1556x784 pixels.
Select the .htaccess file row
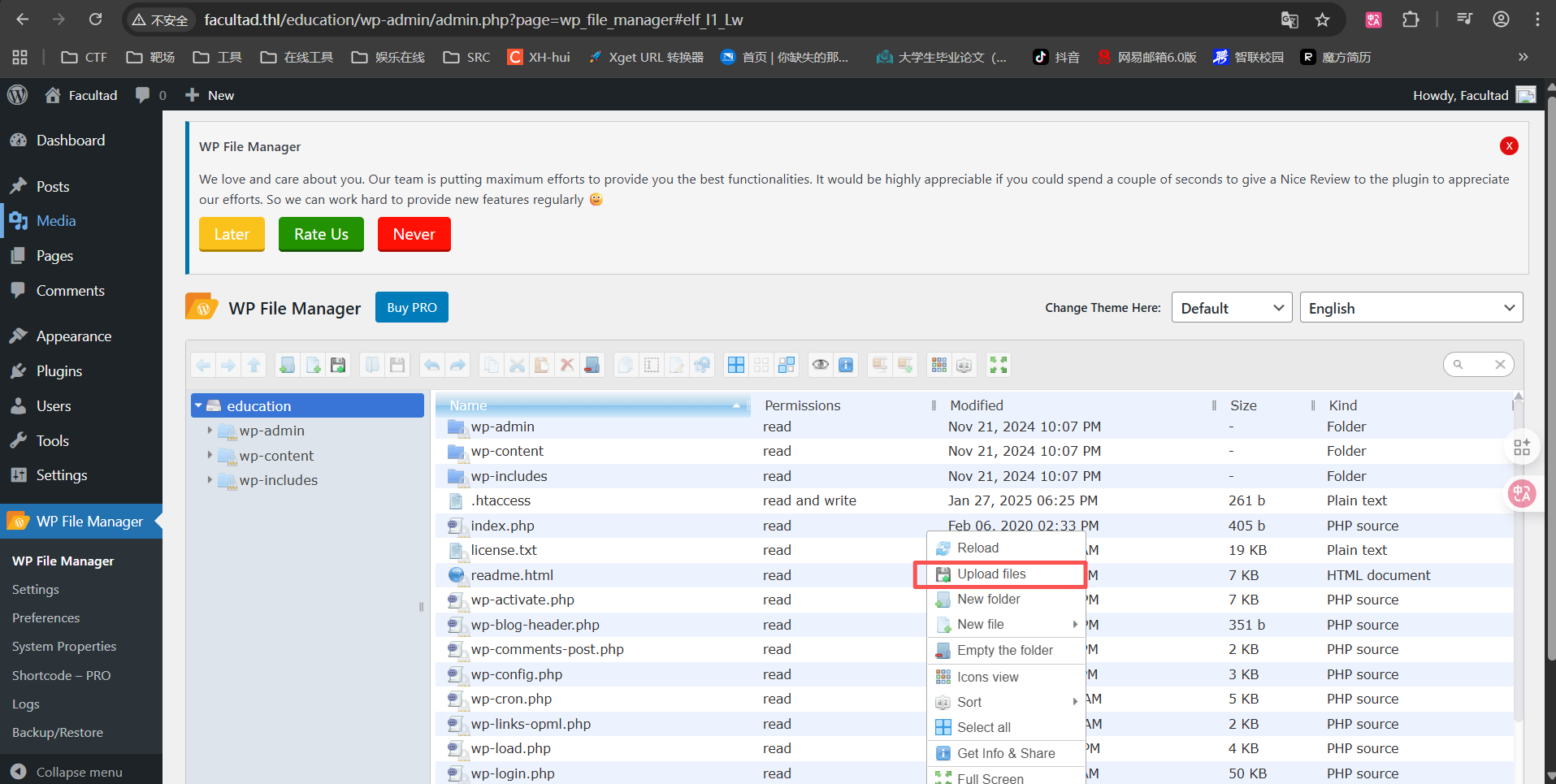point(974,500)
